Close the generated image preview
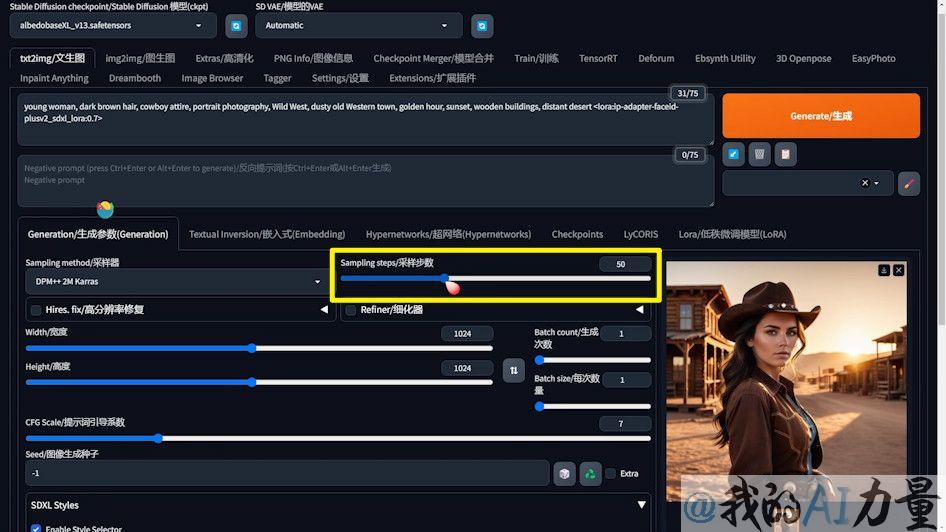946x532 pixels. coord(898,270)
